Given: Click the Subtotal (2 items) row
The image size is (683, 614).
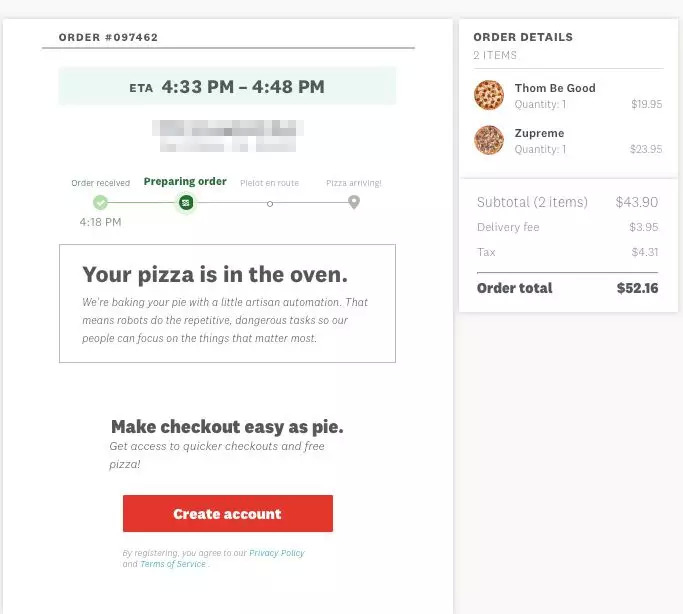Looking at the screenshot, I should pyautogui.click(x=566, y=202).
